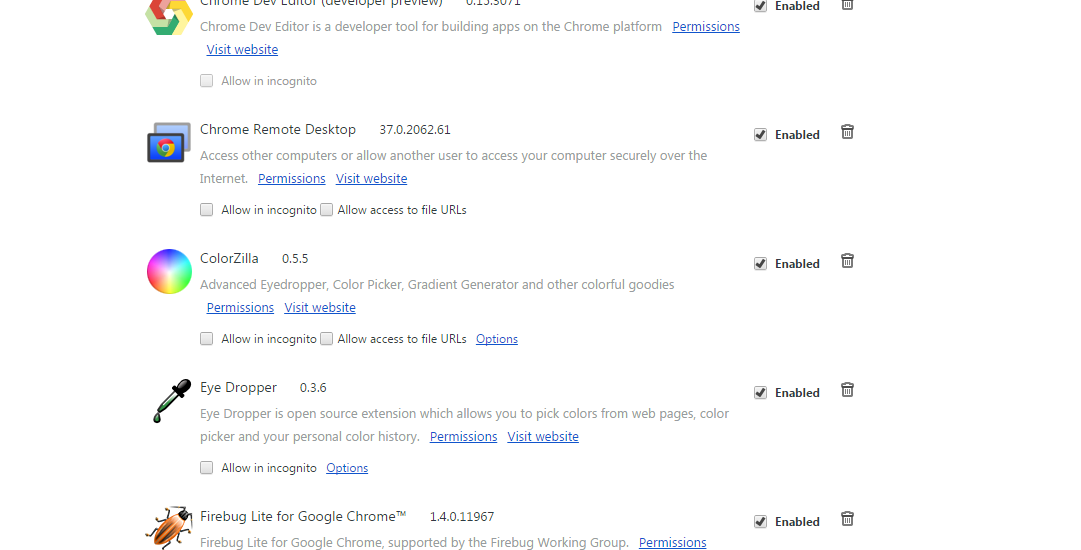This screenshot has height=550, width=1081.
Task: View Permissions for Chrome Remote Desktop
Action: (291, 179)
